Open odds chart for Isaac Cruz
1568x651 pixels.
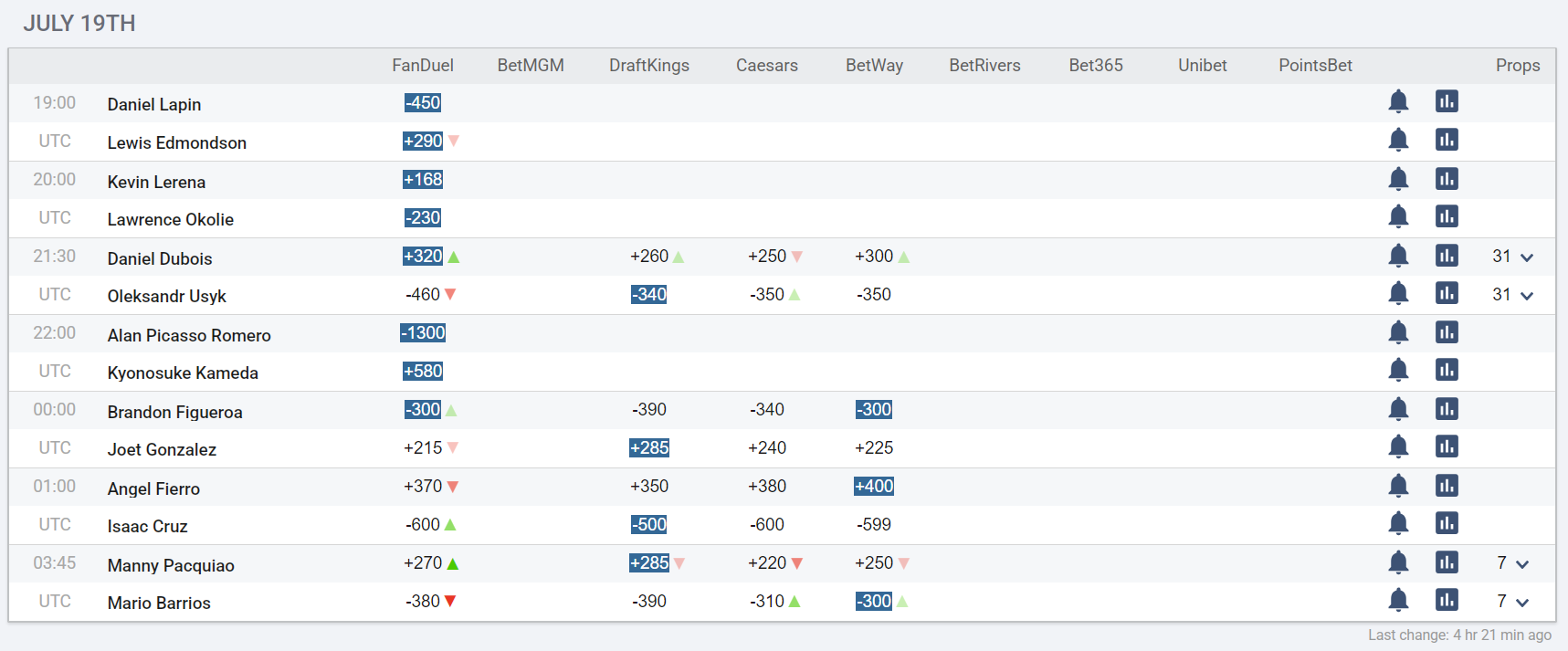pyautogui.click(x=1447, y=523)
